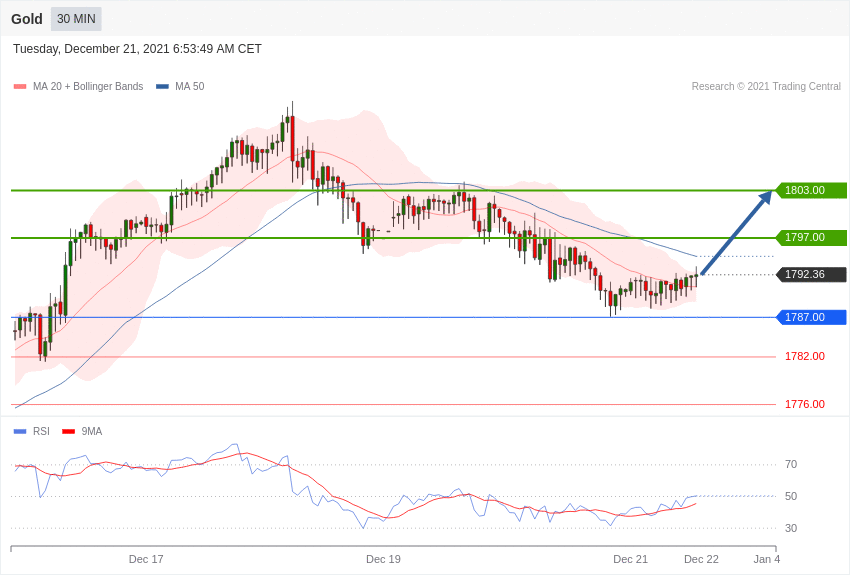This screenshot has height=576, width=850.
Task: Click the MA 20 + Bollinger Bands legend swatch
Action: point(20,87)
